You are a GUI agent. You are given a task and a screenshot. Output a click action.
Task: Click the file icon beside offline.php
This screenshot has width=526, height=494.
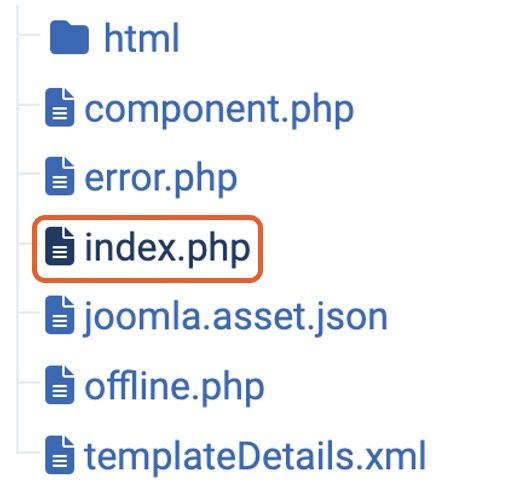tap(60, 385)
